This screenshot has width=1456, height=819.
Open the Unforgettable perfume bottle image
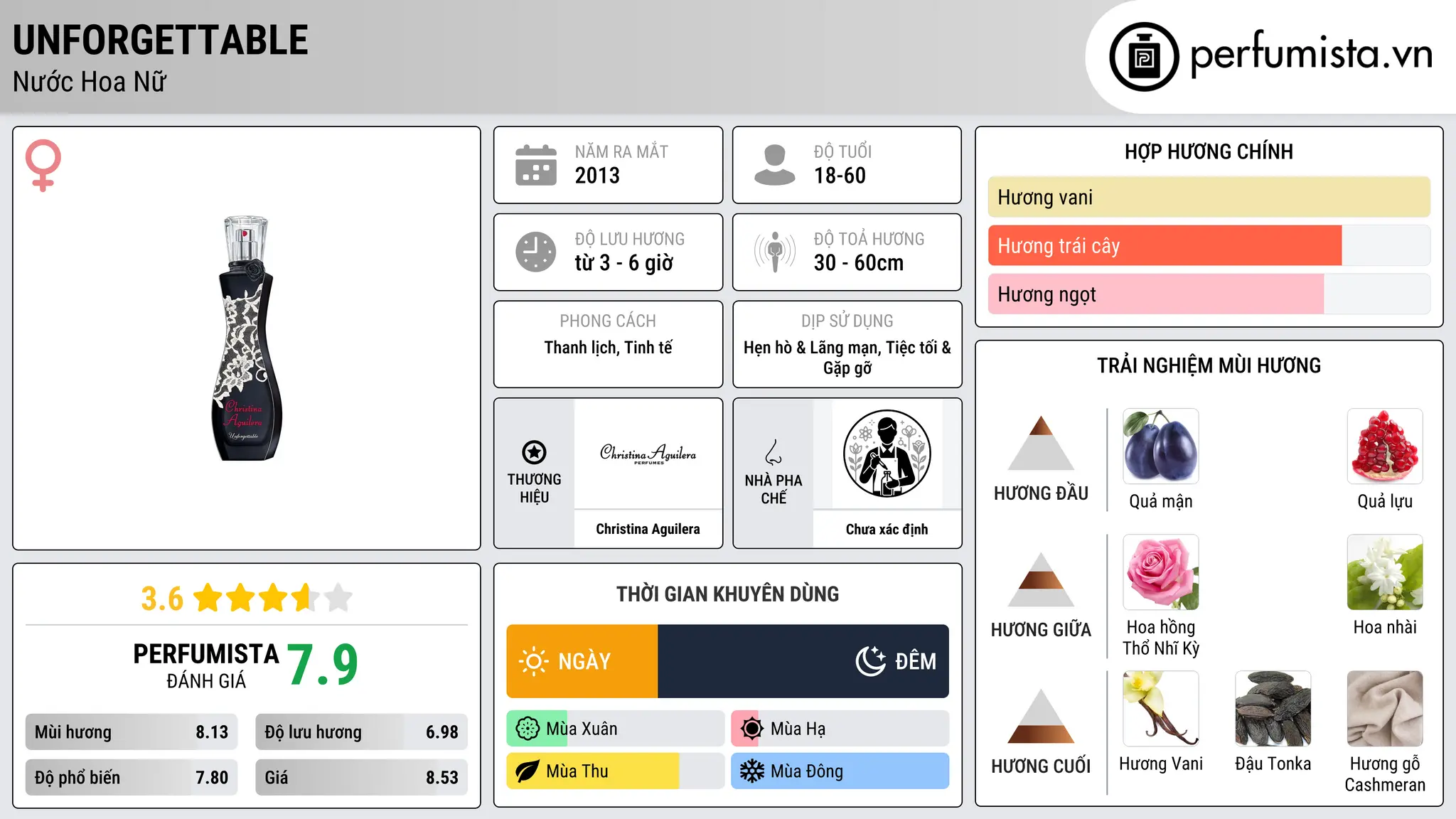(247, 338)
